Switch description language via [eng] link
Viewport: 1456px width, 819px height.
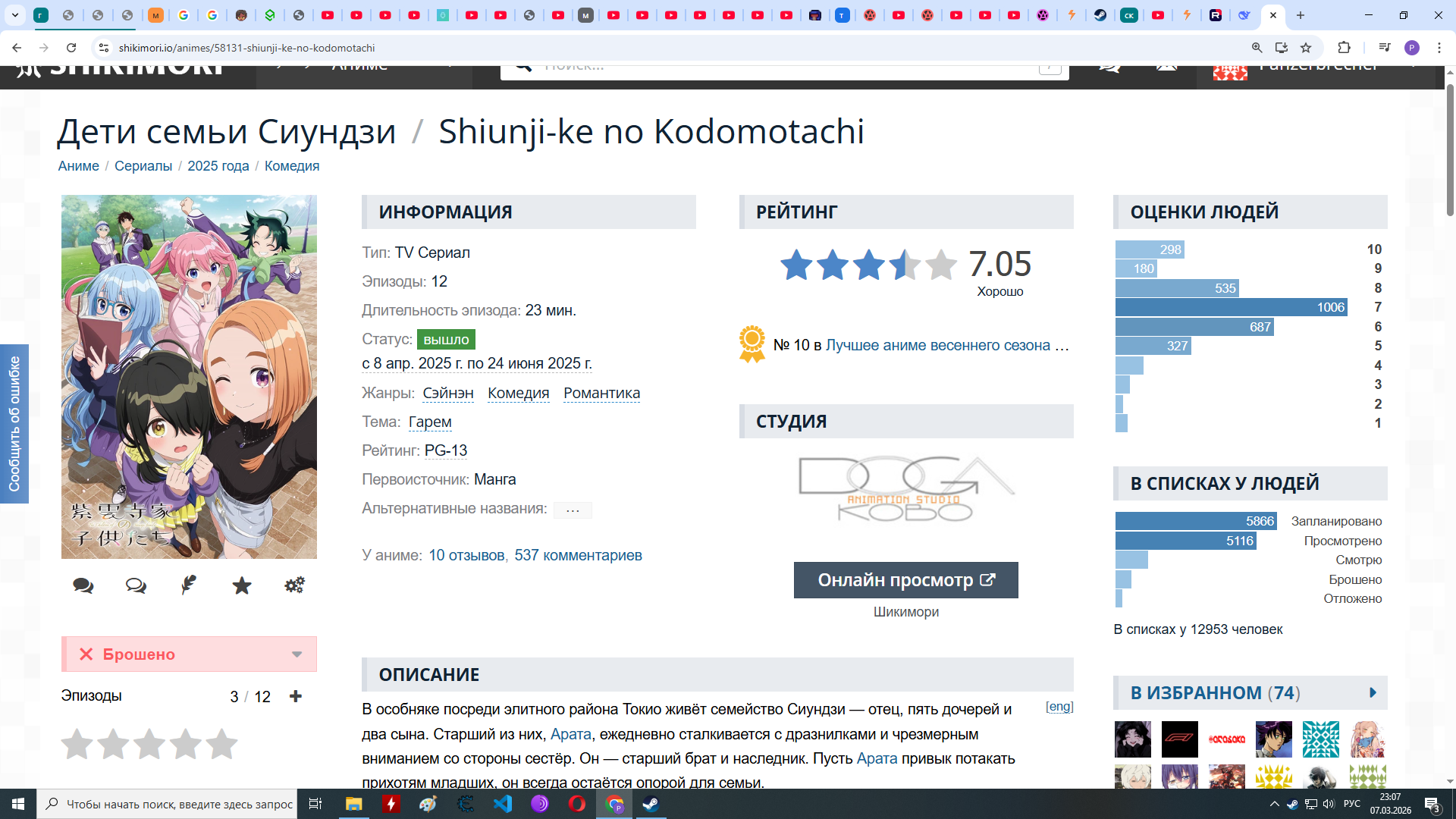click(1059, 707)
